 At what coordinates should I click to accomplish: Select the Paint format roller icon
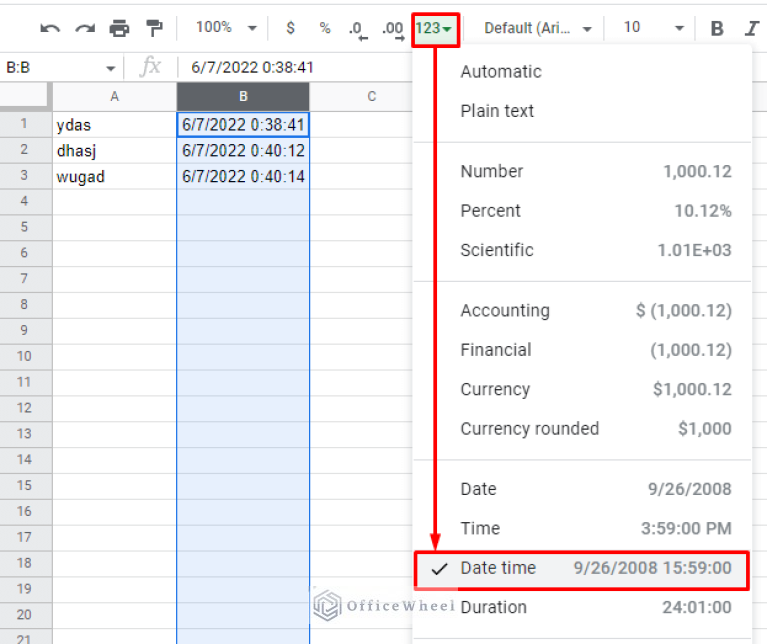coord(153,28)
